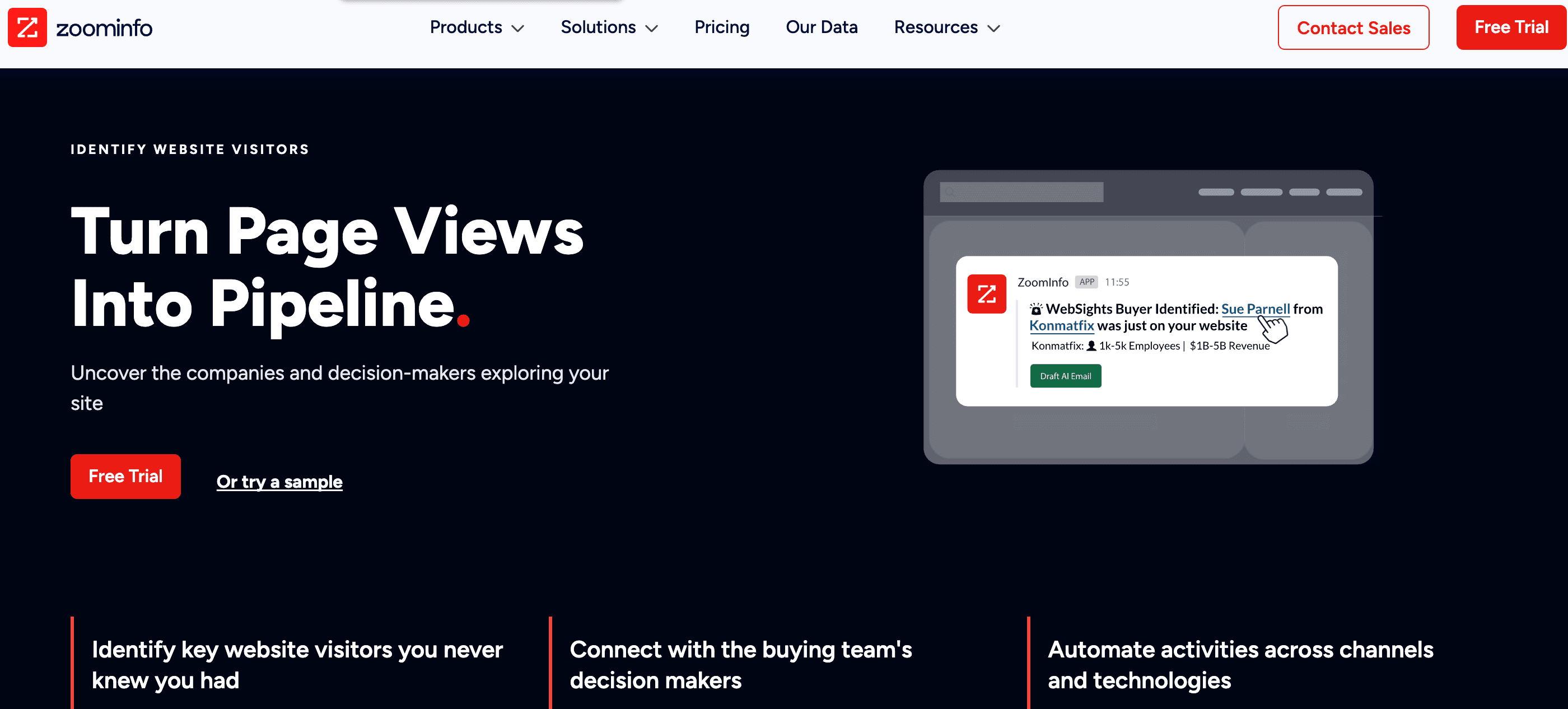The image size is (1568, 709).
Task: Click the Contact Sales button
Action: pyautogui.click(x=1352, y=28)
